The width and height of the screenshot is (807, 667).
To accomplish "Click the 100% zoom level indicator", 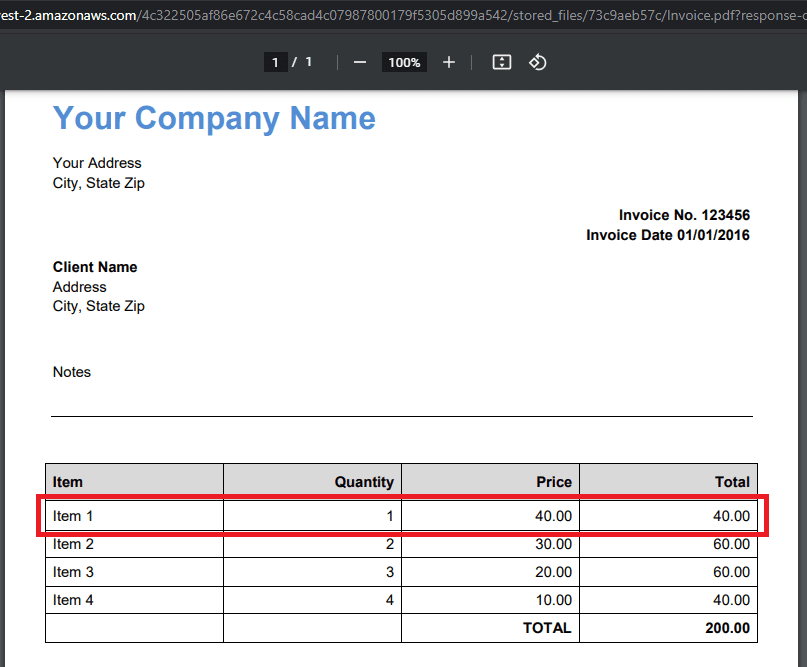I will pyautogui.click(x=404, y=62).
